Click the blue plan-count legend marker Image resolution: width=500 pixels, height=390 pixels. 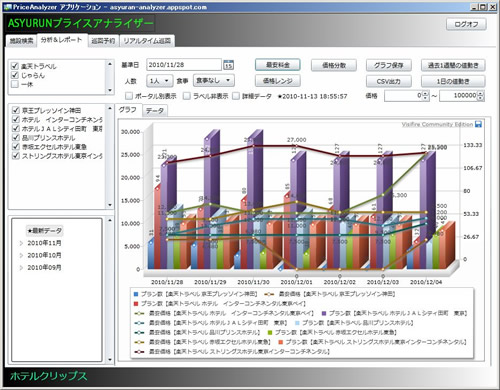[x=136, y=294]
